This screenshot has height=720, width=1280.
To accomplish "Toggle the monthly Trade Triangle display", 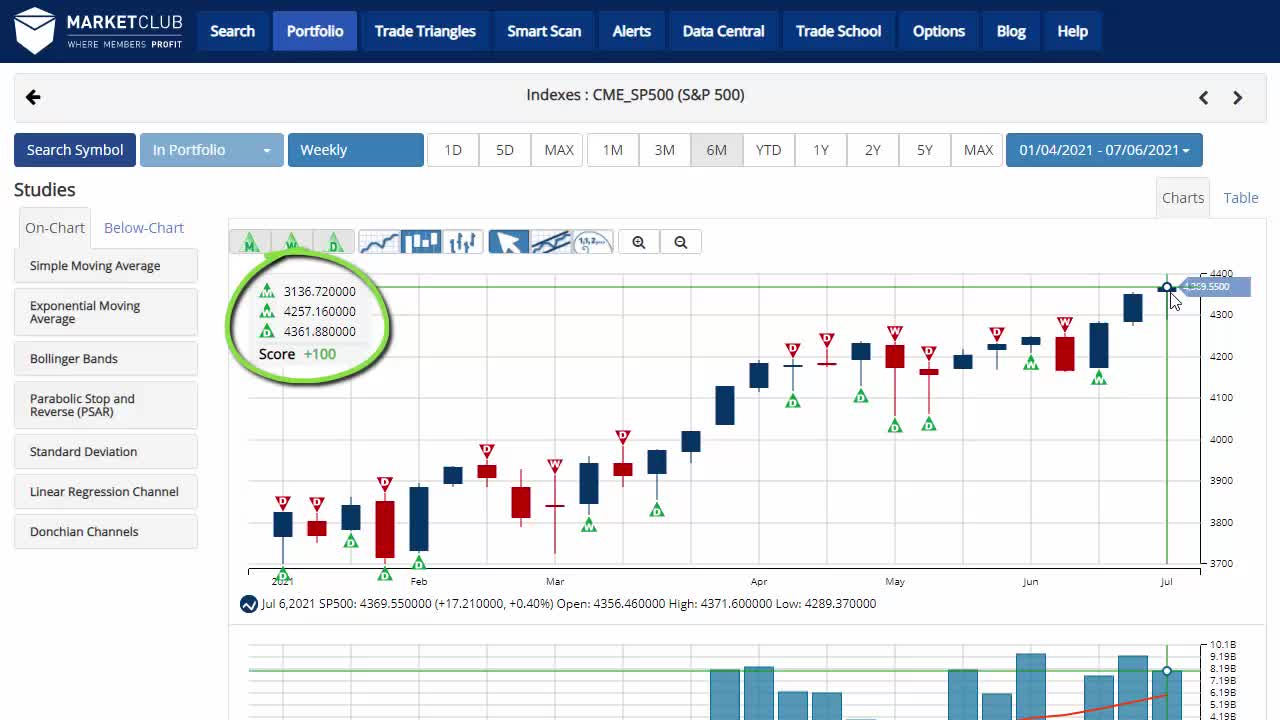I will click(250, 242).
